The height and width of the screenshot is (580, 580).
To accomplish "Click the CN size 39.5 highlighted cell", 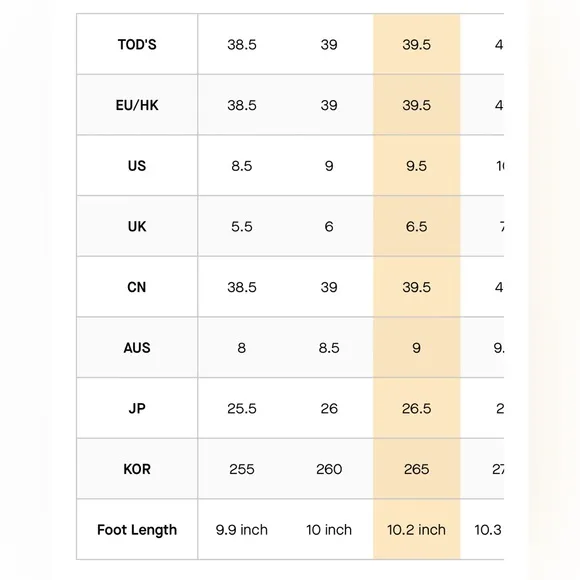I will (x=417, y=287).
